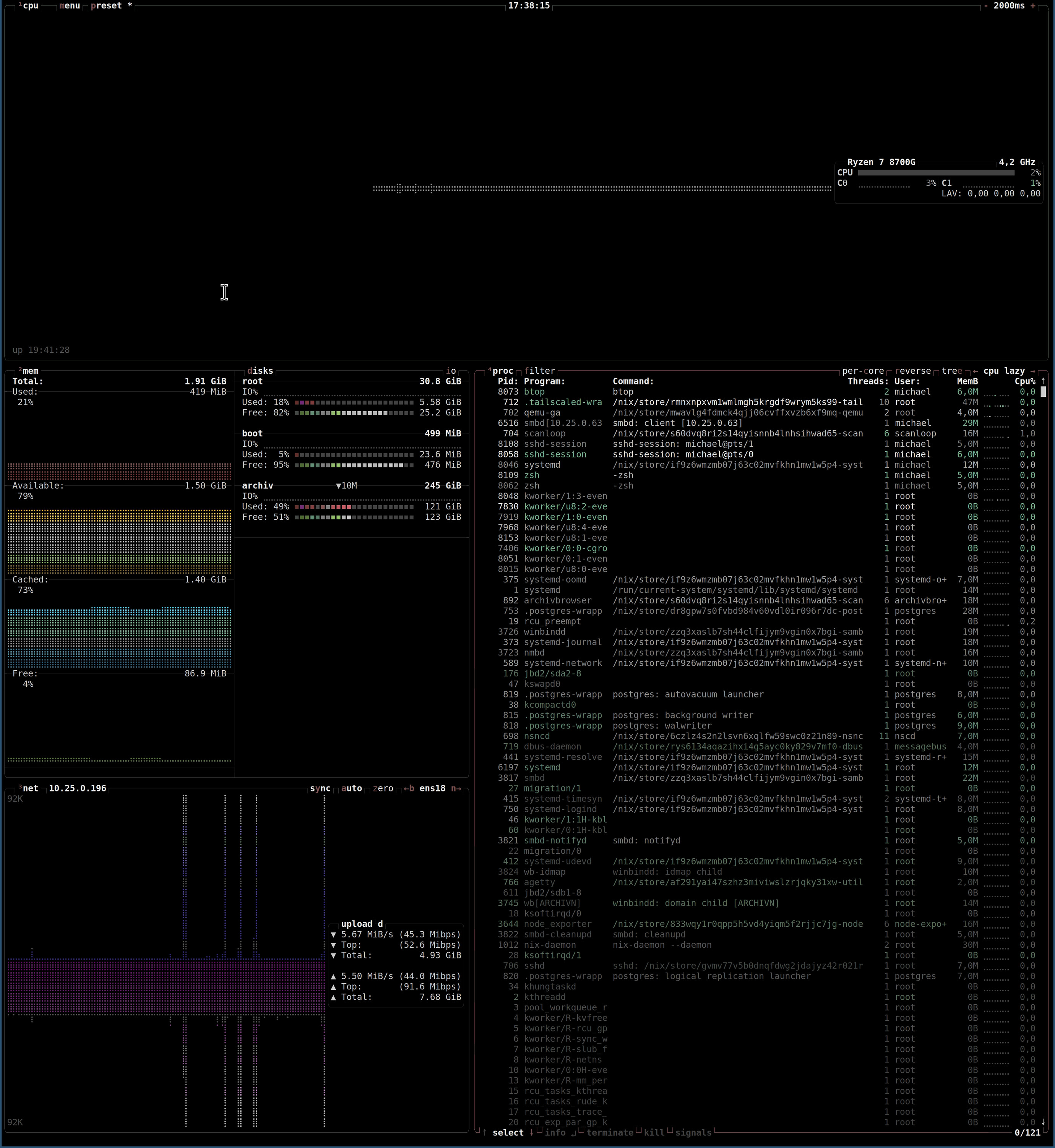Increase update interval with plus after 2000ms
The height and width of the screenshot is (1148, 1055).
[x=1033, y=6]
